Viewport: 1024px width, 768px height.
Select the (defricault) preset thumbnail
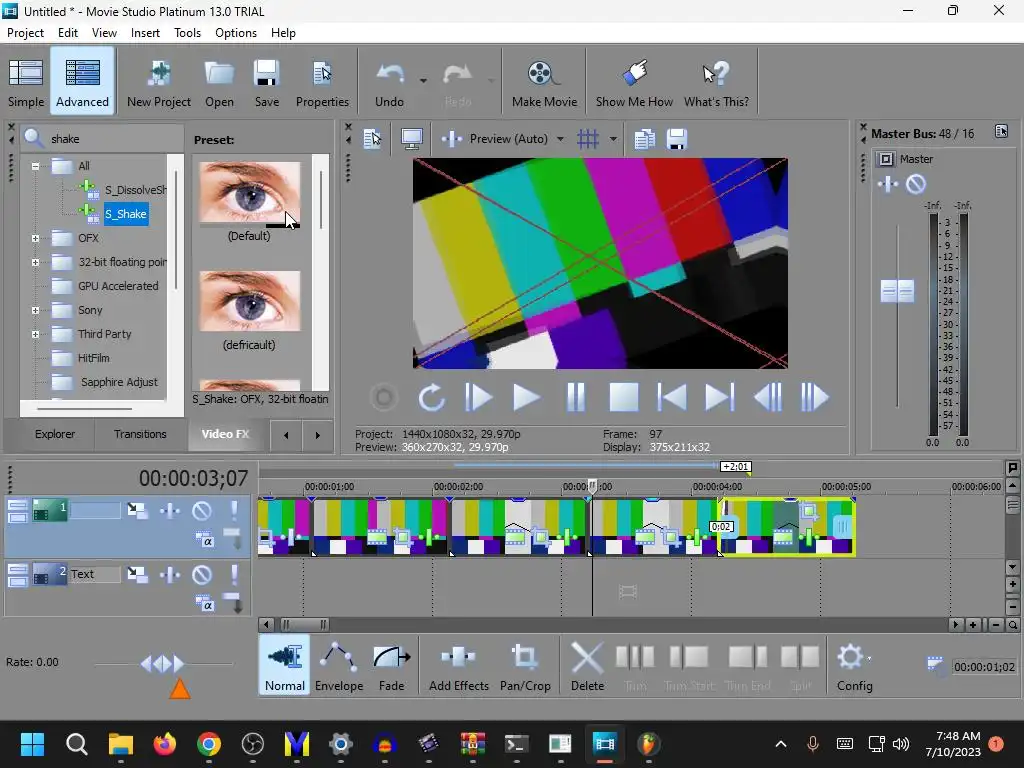point(249,301)
